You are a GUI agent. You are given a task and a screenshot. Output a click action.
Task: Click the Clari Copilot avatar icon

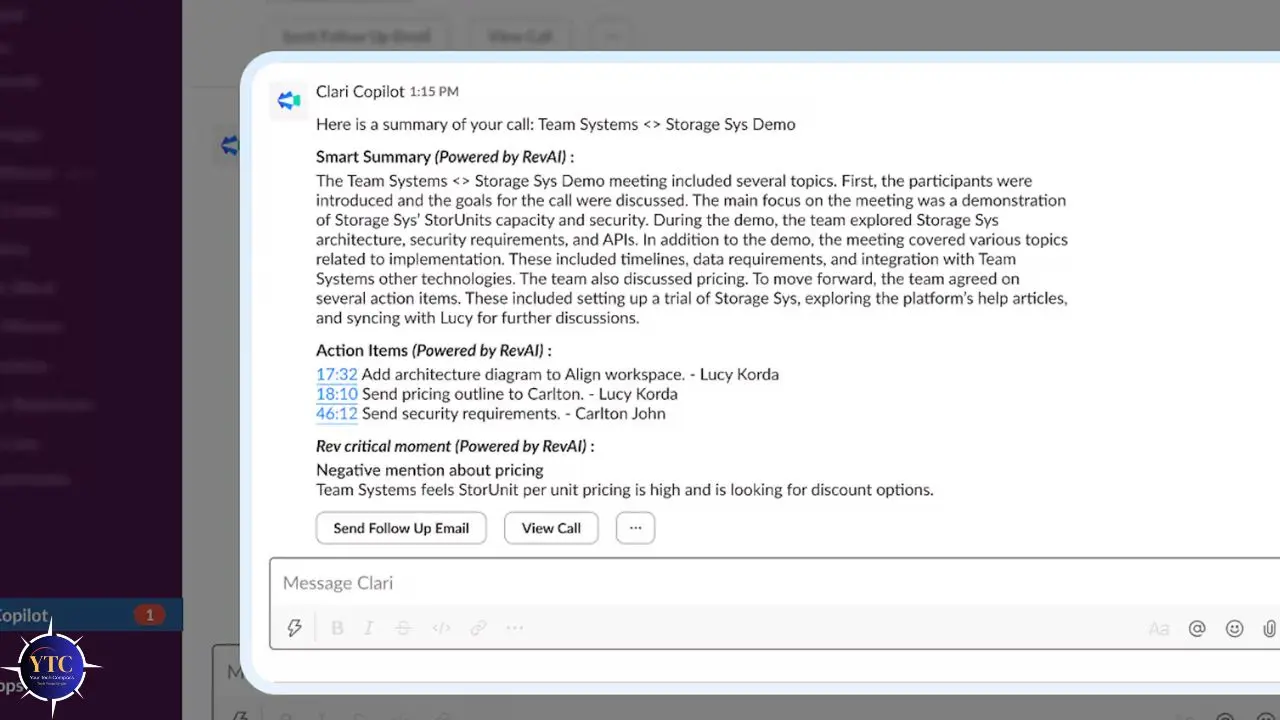[289, 100]
